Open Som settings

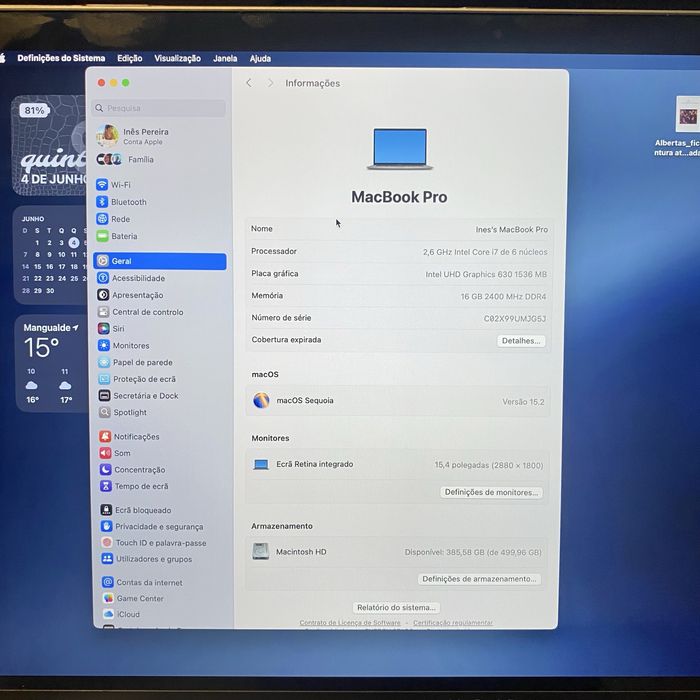(115, 453)
